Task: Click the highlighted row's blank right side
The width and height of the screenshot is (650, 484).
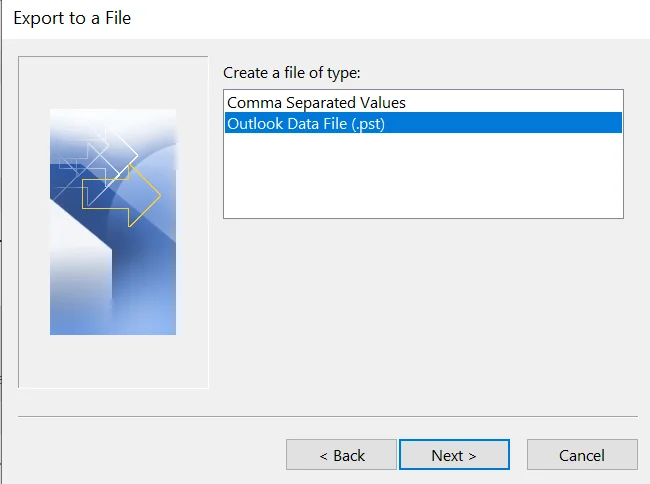Action: (520, 123)
